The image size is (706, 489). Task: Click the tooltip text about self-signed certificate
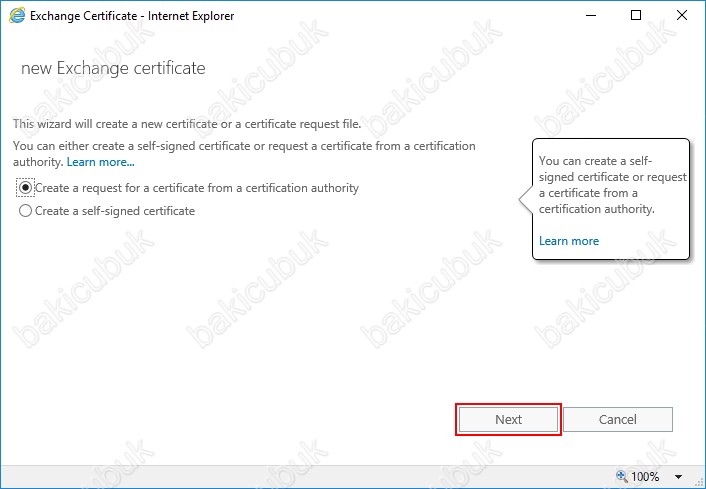(612, 185)
